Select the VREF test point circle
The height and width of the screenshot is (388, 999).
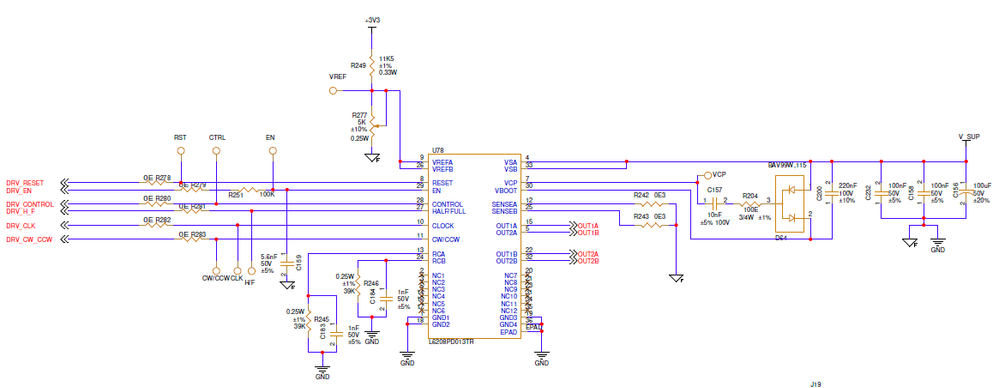[x=333, y=90]
